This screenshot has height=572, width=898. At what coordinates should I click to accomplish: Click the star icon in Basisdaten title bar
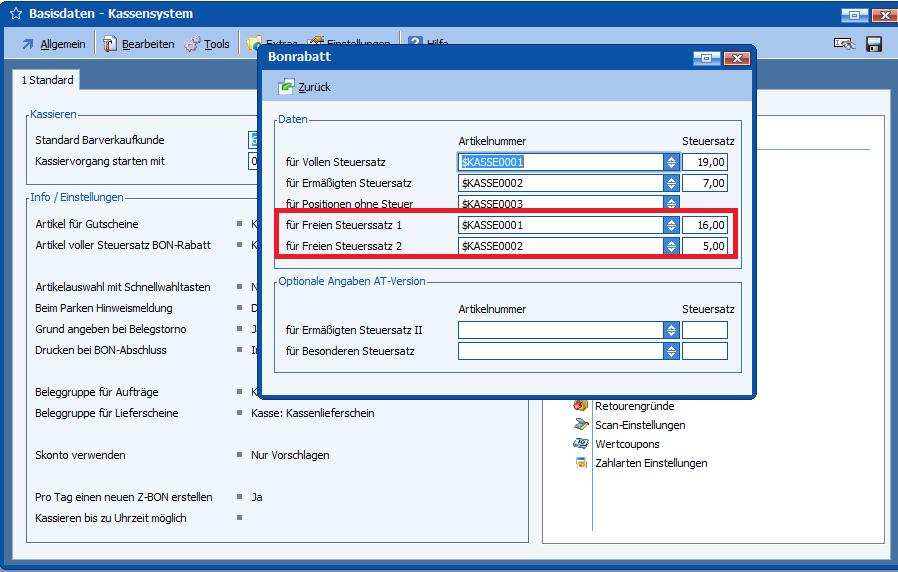coord(15,14)
